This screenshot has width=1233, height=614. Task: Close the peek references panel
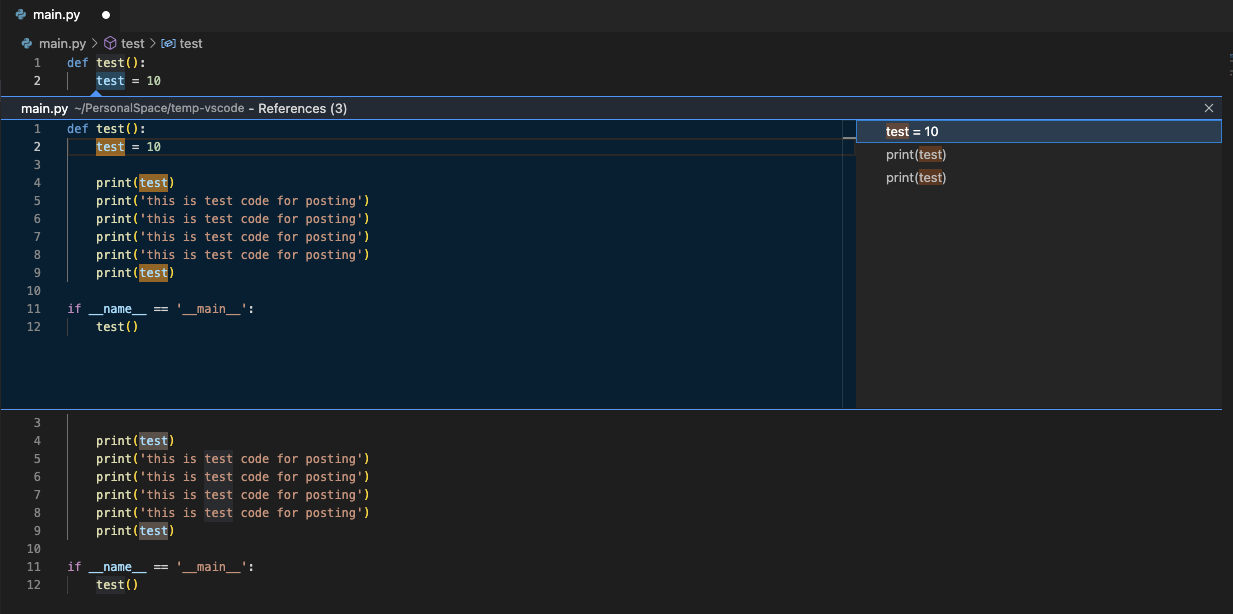click(1209, 108)
